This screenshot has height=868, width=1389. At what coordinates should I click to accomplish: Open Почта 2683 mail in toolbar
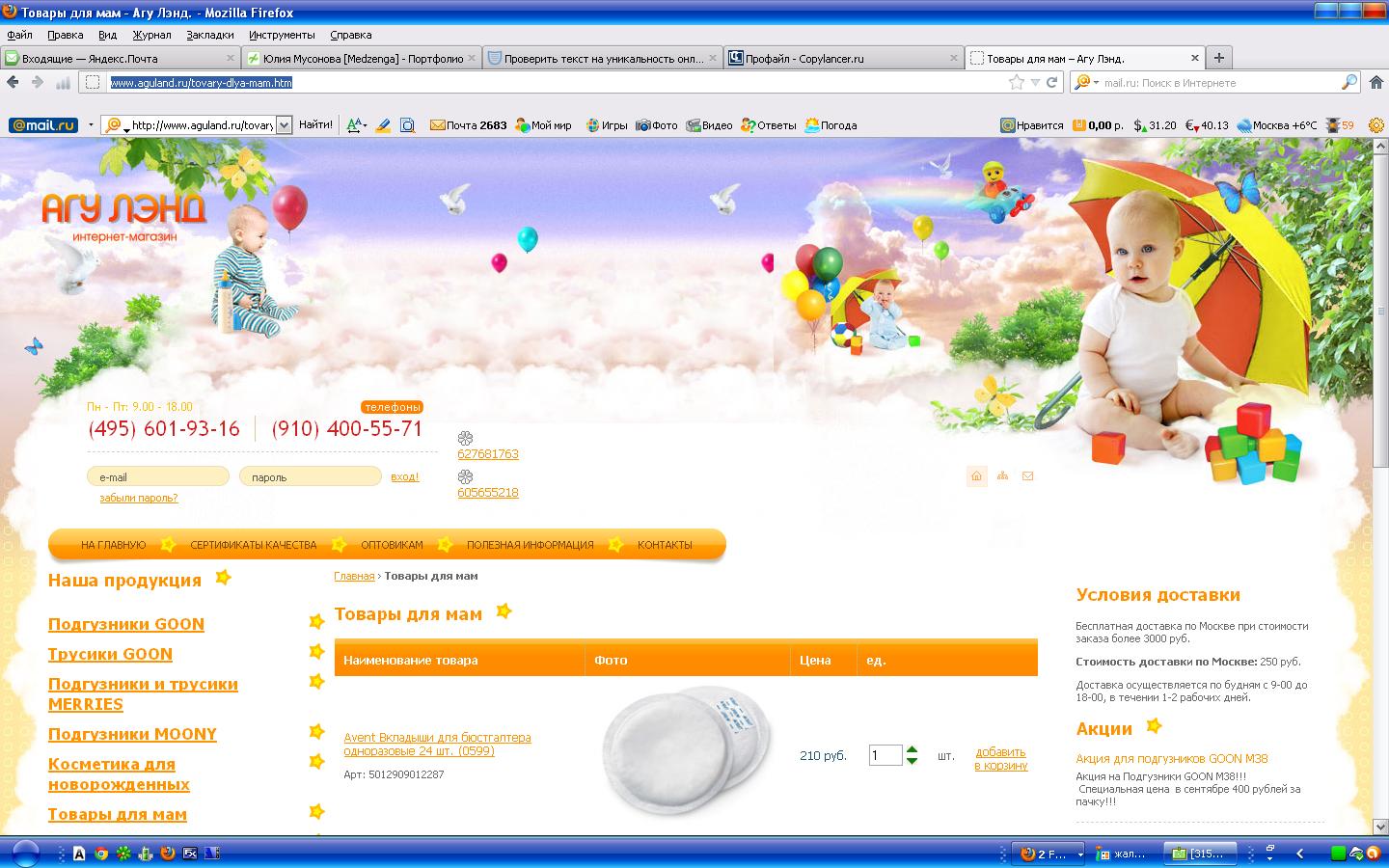tap(468, 125)
